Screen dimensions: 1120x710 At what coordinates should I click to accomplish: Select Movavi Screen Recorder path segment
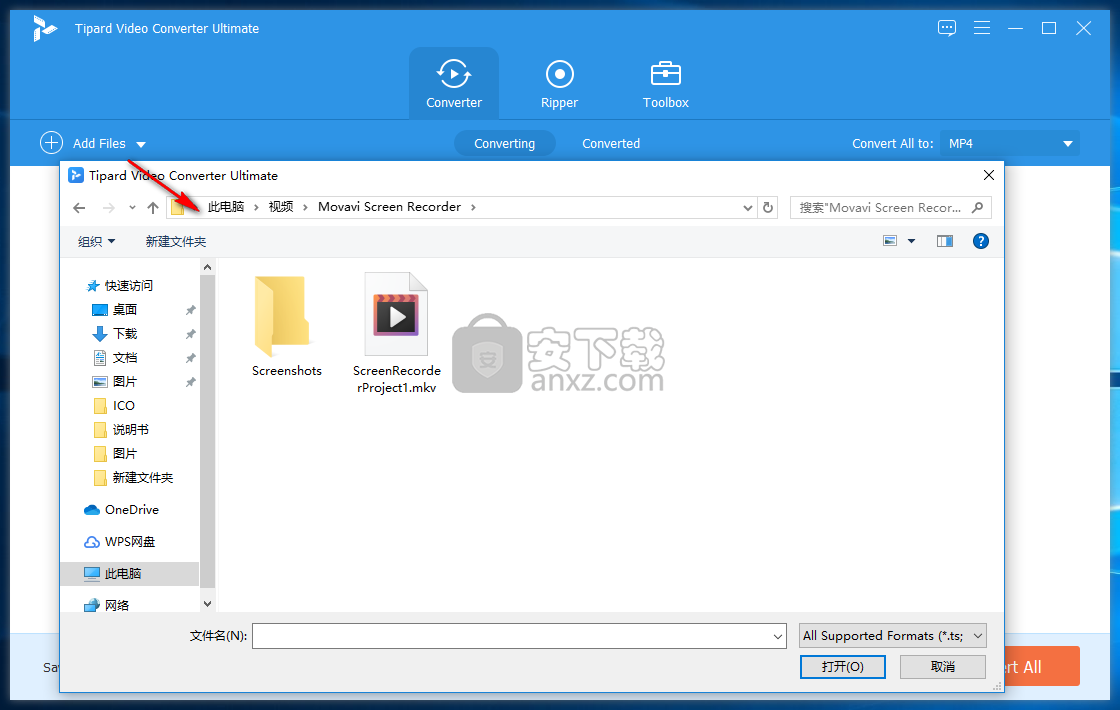point(389,206)
